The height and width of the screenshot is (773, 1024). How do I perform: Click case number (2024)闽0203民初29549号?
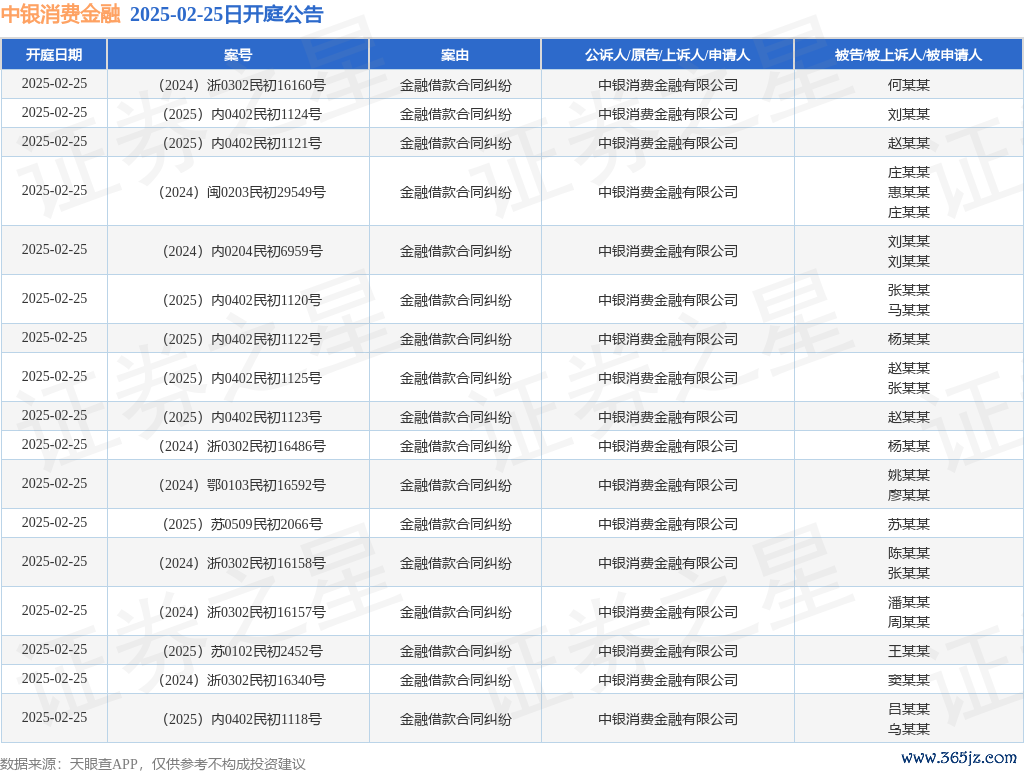point(242,192)
